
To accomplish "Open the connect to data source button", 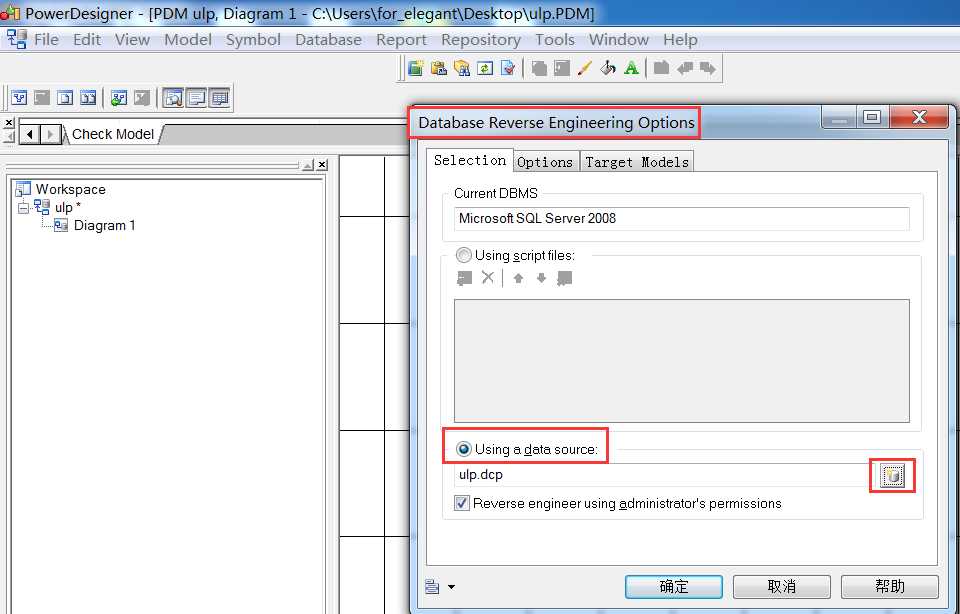I will click(x=892, y=475).
